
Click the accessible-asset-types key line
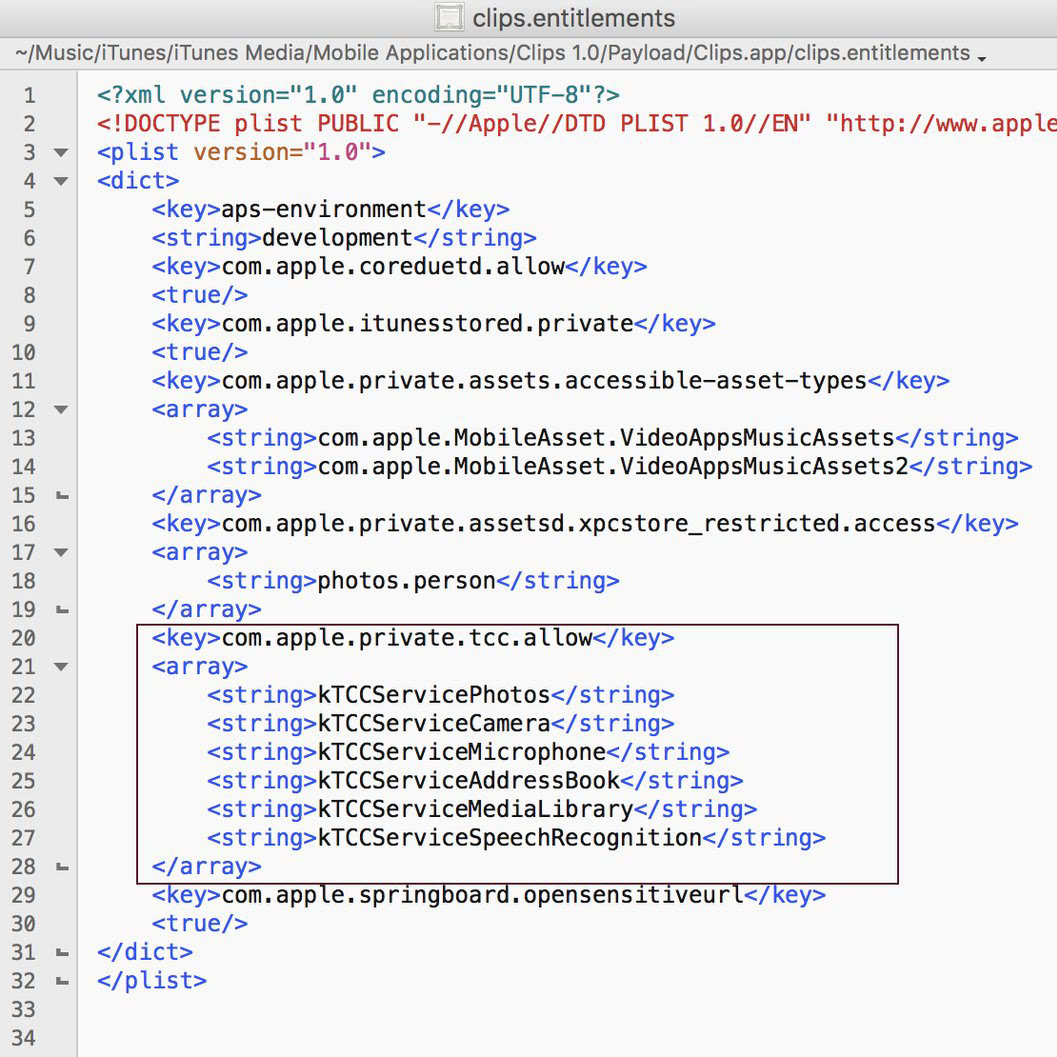551,381
